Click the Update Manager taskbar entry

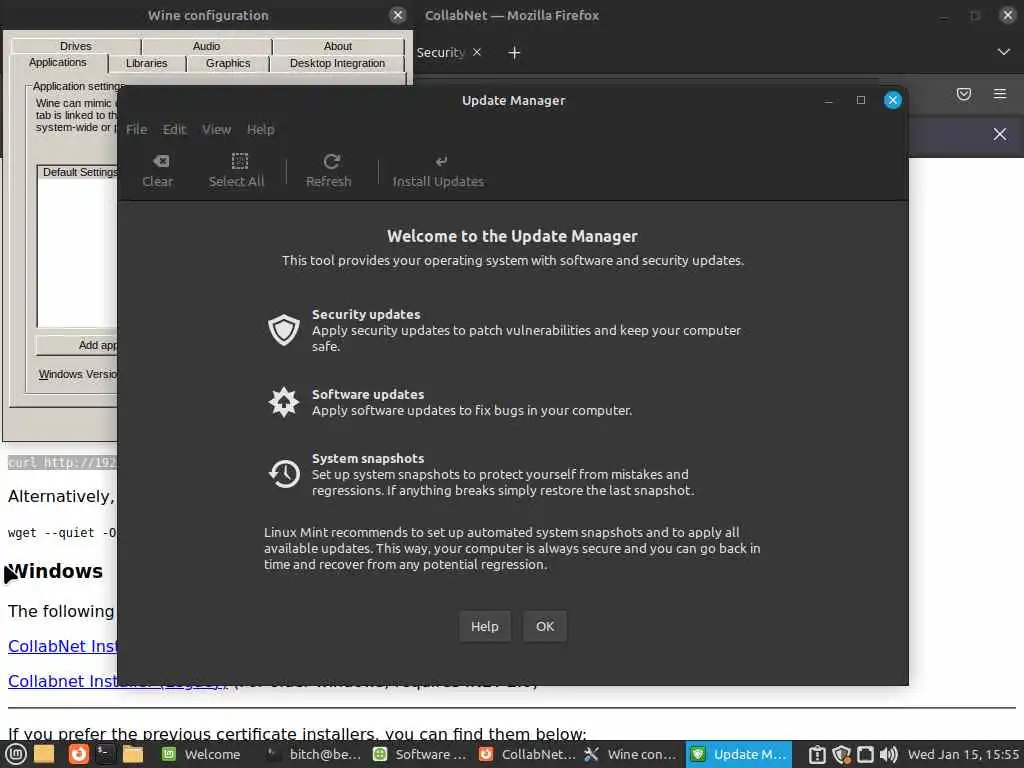[739, 754]
